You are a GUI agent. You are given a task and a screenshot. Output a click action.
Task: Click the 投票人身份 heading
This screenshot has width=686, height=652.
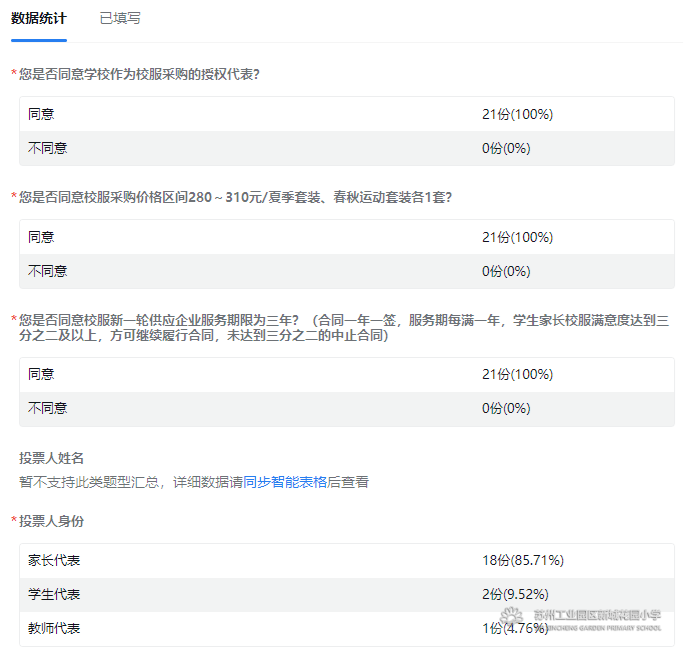[51, 521]
